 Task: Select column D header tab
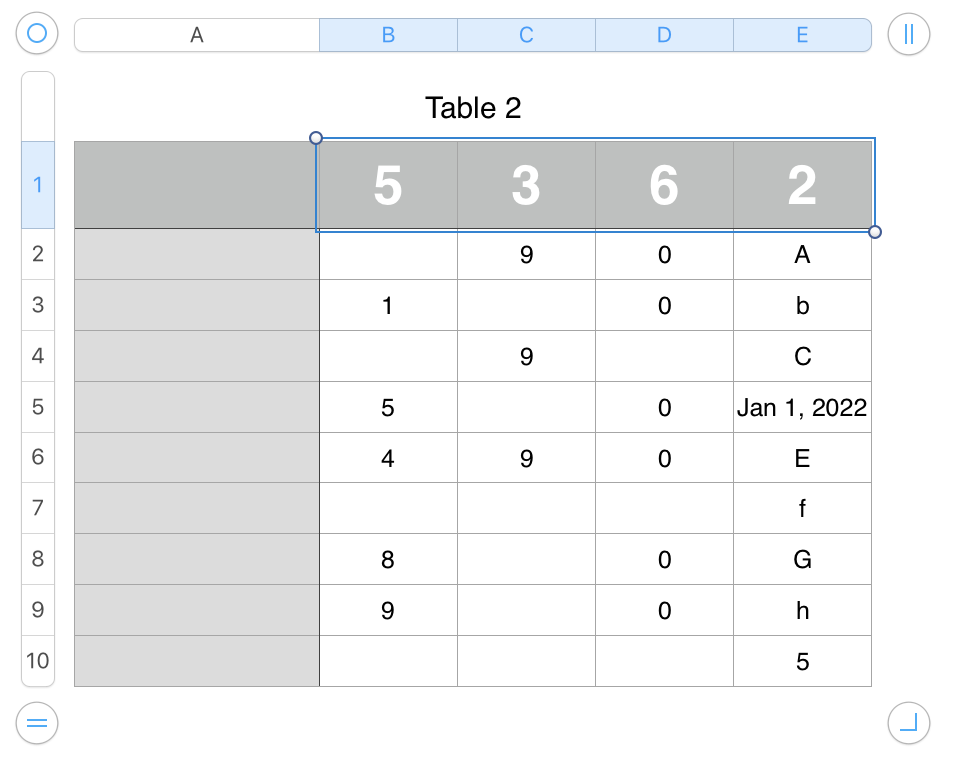click(665, 35)
